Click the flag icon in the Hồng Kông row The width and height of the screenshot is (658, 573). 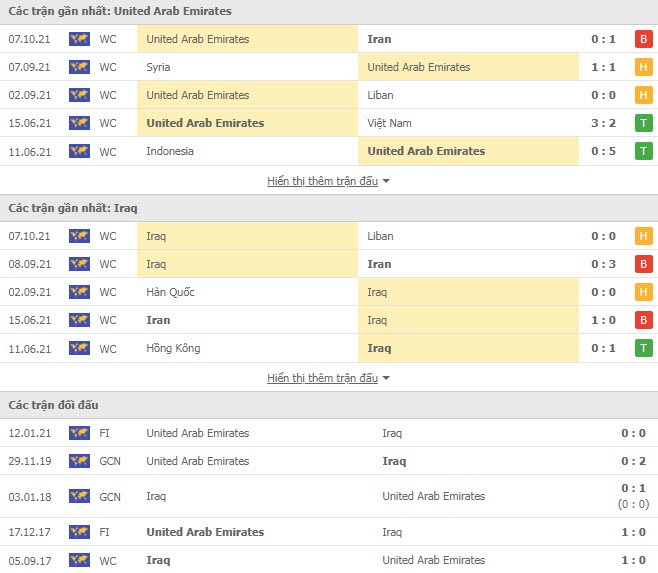click(x=79, y=348)
